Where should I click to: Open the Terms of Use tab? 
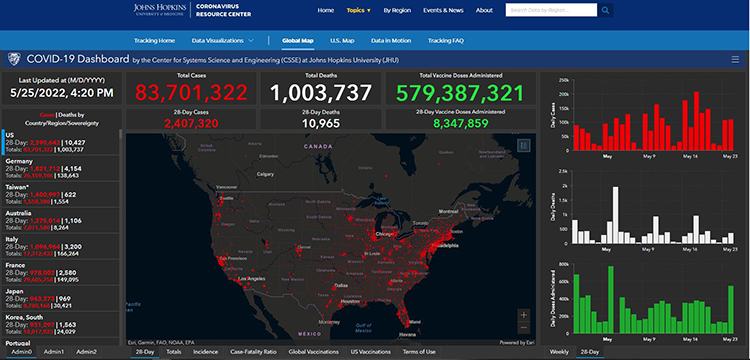click(419, 352)
